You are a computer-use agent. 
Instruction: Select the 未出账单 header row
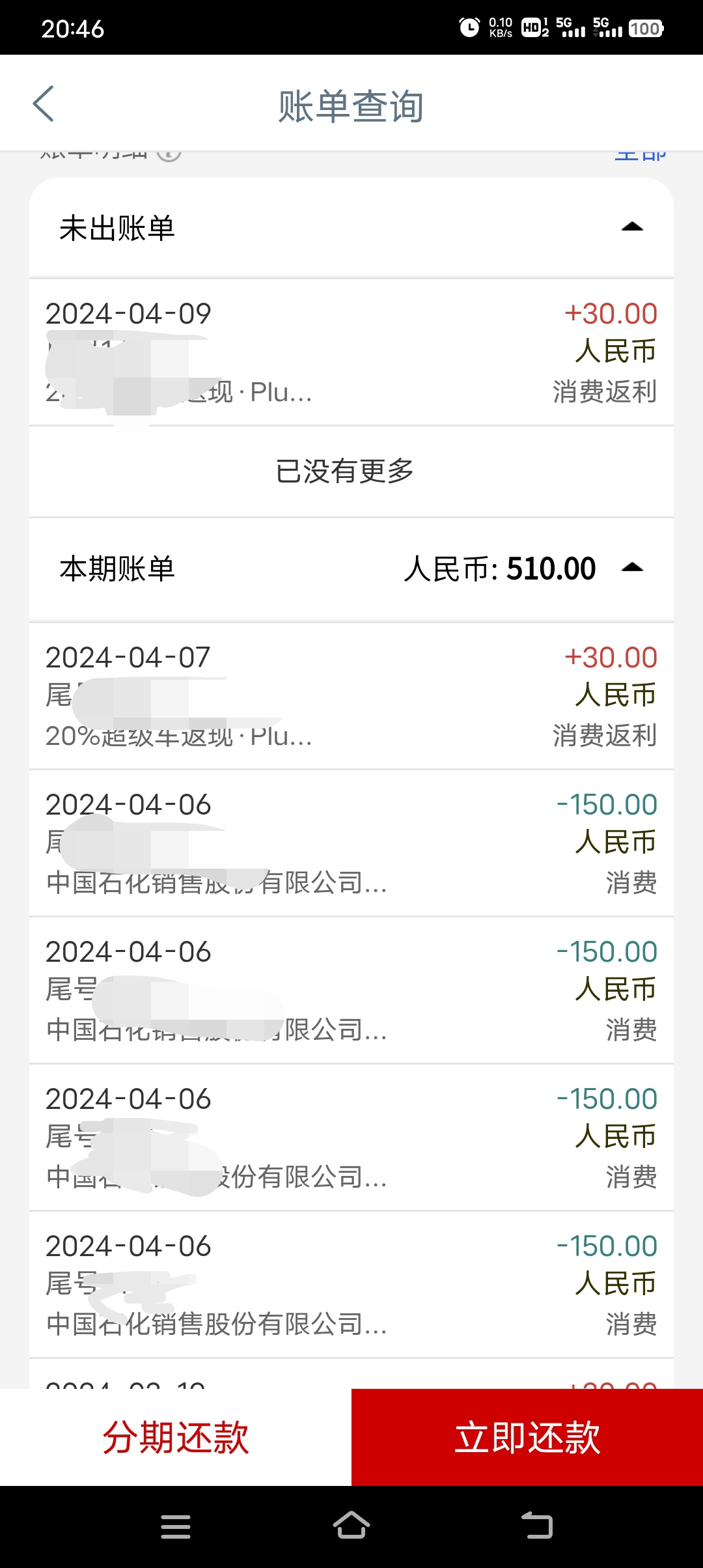point(351,228)
